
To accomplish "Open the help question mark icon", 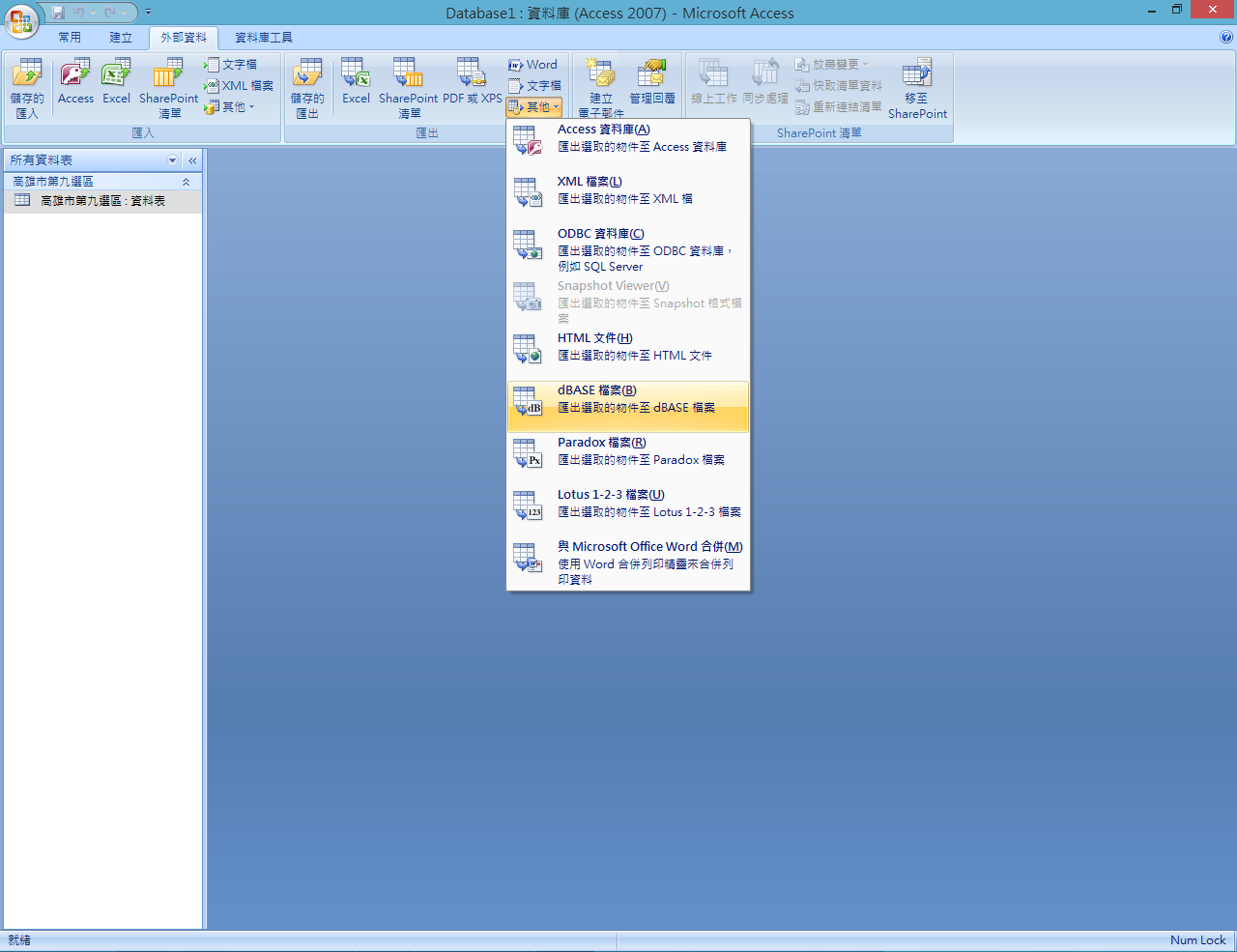I will pos(1226,38).
